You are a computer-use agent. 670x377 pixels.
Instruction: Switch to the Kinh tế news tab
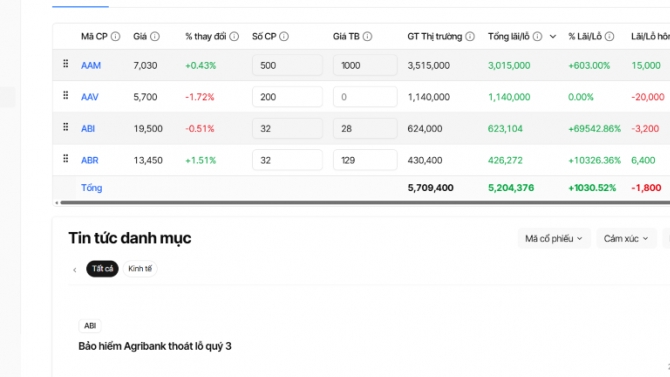coord(140,269)
